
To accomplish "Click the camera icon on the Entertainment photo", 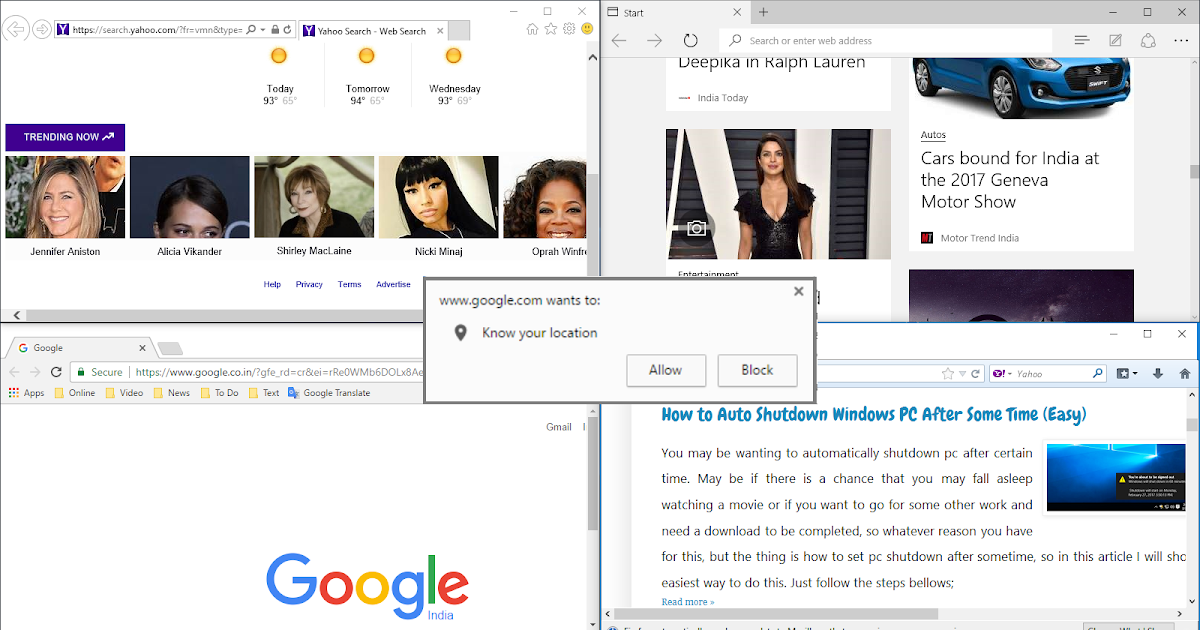I will point(697,229).
